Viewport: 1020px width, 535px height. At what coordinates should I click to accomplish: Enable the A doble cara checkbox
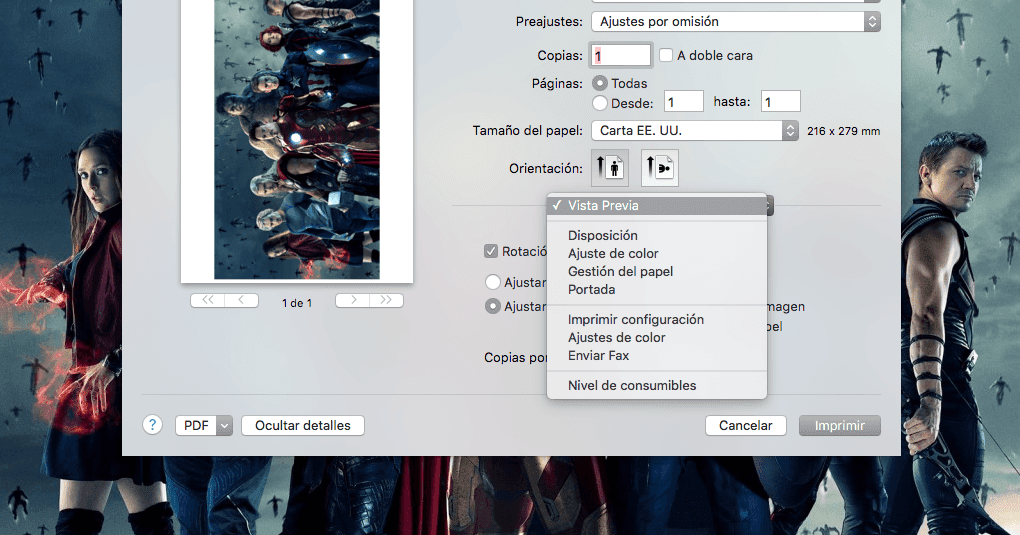point(665,55)
